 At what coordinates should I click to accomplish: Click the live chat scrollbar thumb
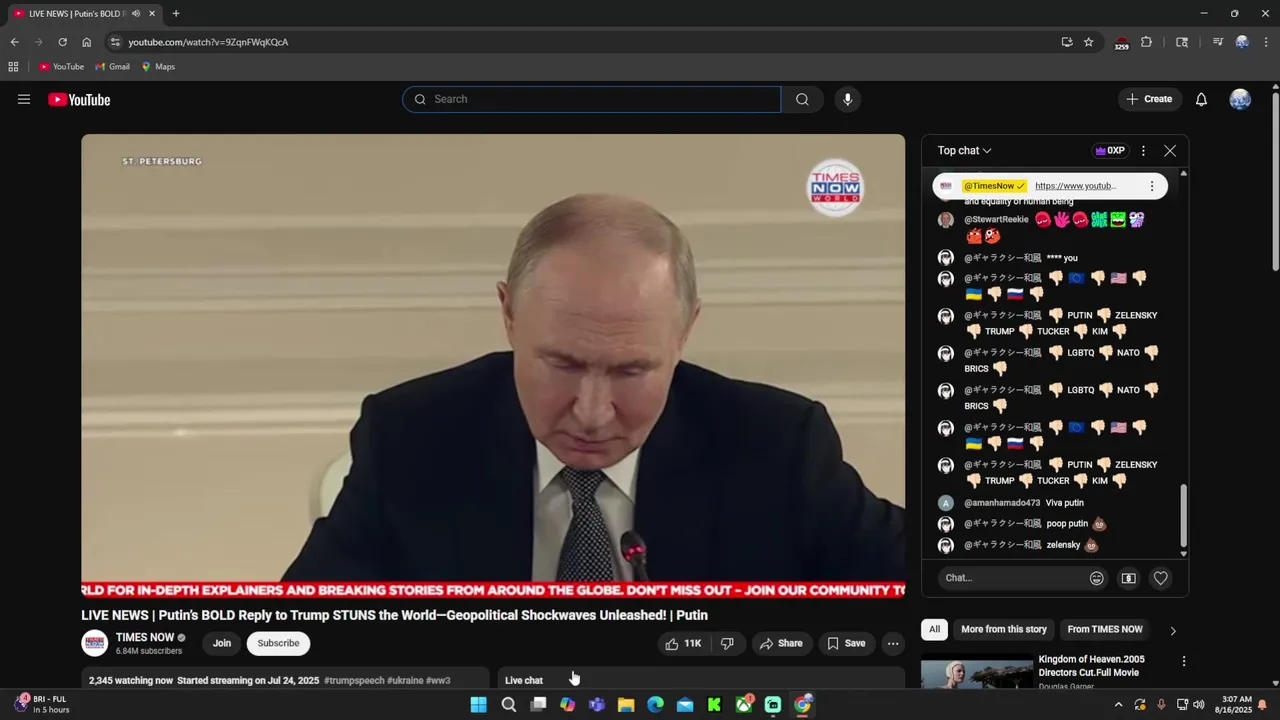tap(1183, 515)
